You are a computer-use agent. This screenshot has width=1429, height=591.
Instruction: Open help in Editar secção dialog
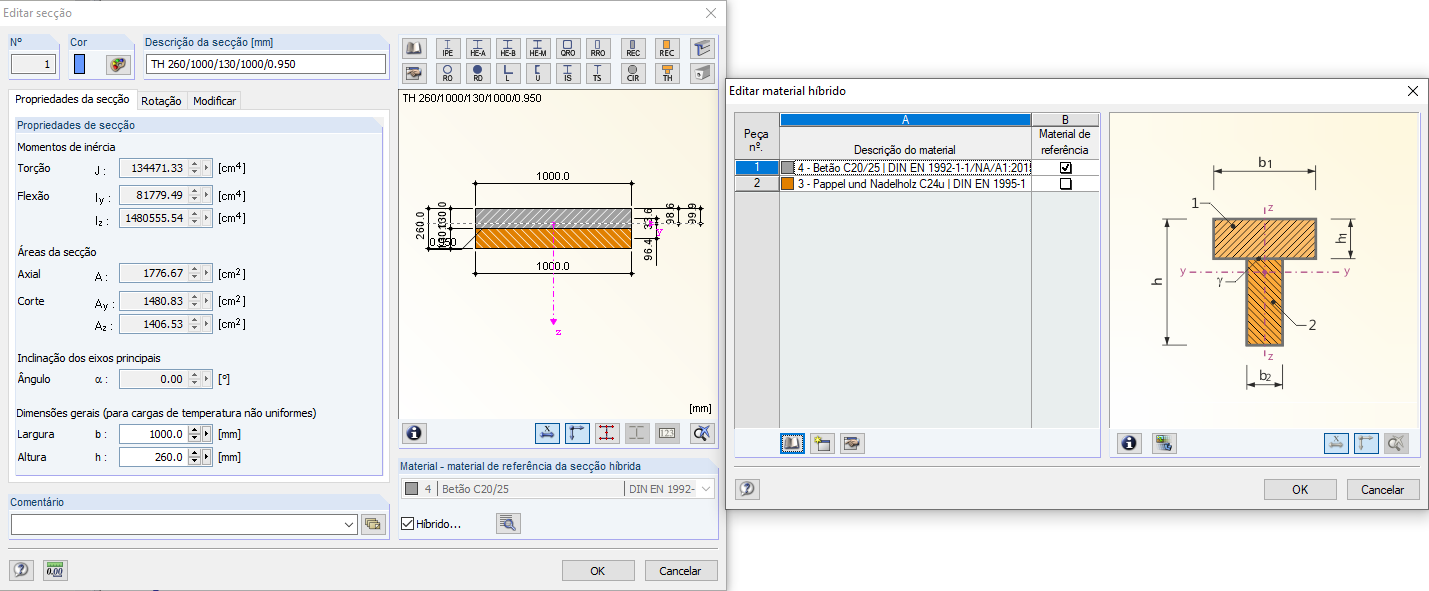(22, 570)
